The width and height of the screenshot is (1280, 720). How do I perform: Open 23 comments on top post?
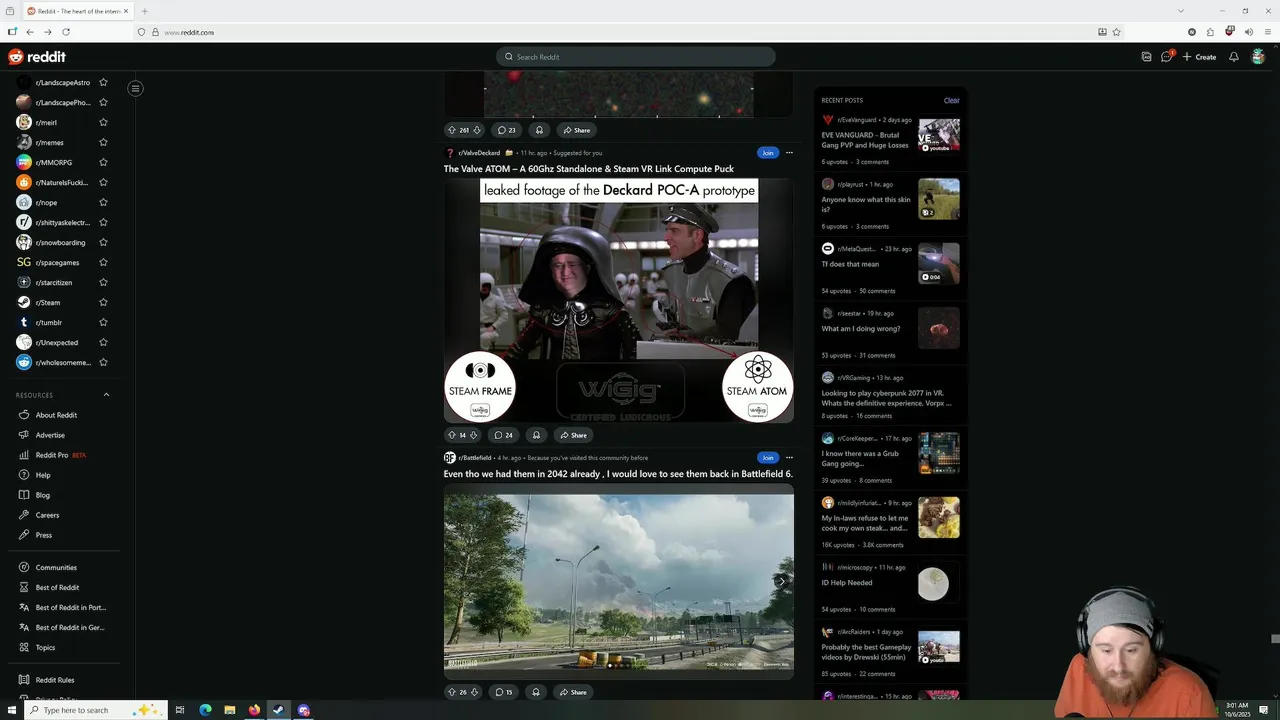(506, 130)
